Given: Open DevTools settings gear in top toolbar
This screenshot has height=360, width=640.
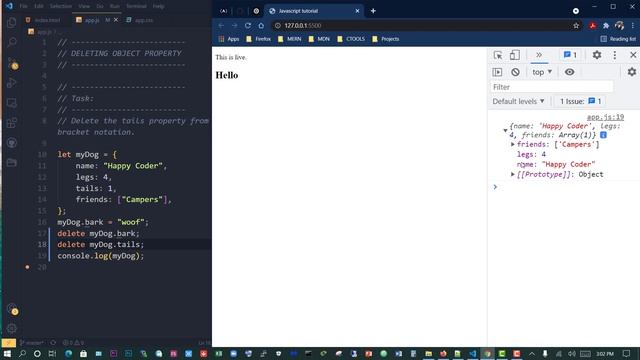Looking at the screenshot, I should coord(597,55).
